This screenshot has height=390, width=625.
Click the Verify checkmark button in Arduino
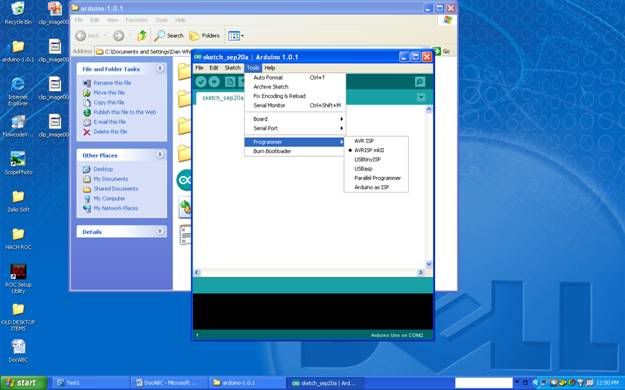[201, 82]
